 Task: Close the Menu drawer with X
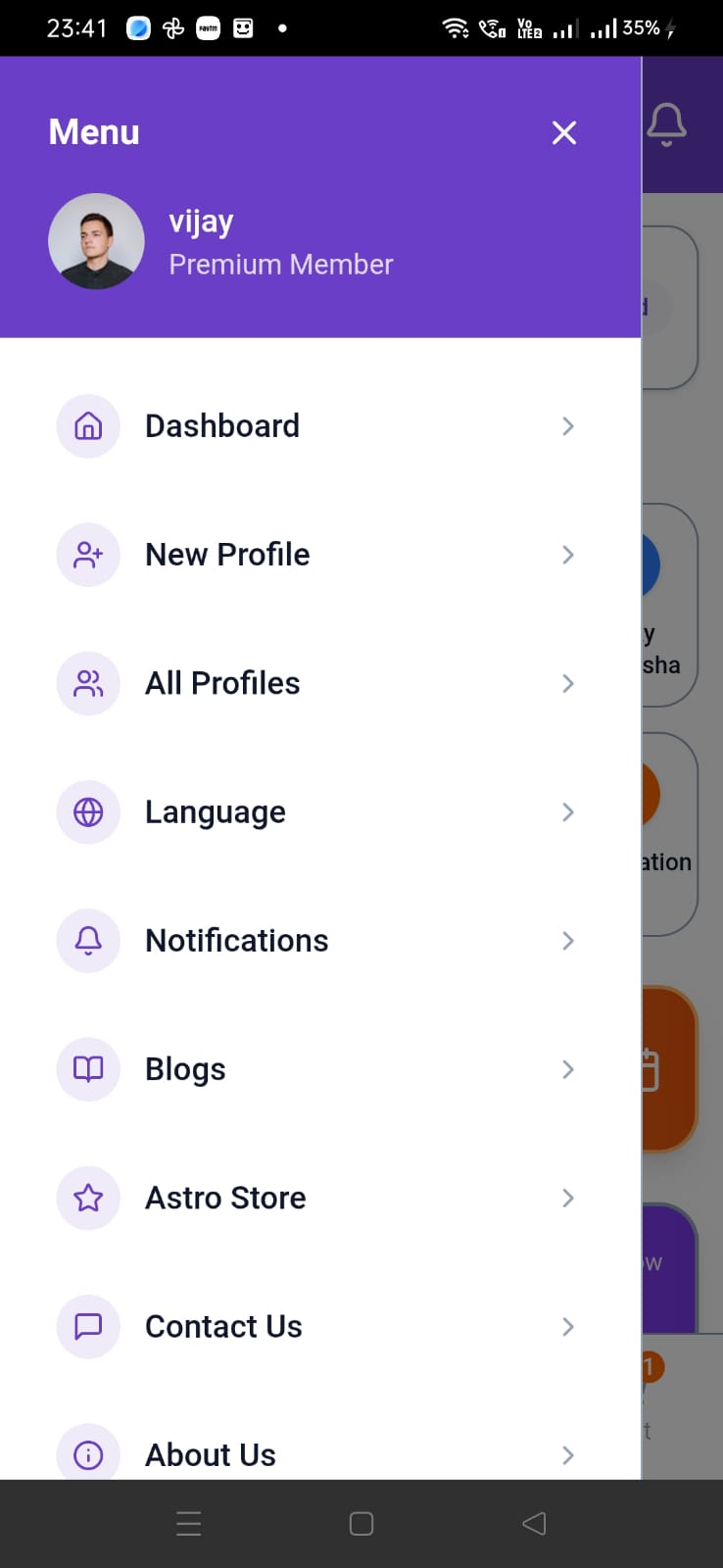(564, 132)
